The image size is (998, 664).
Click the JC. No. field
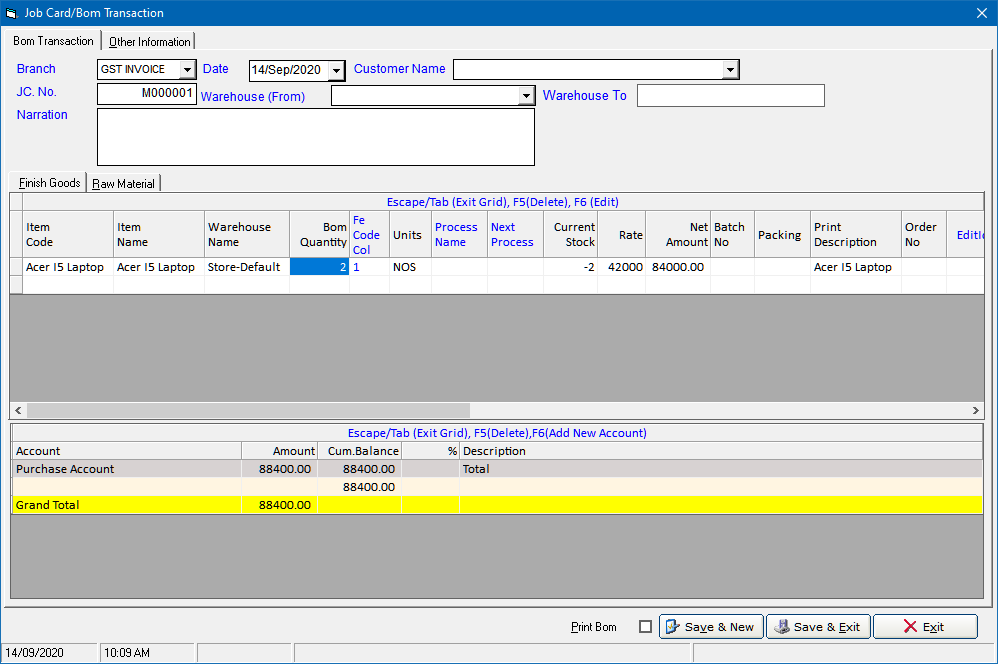click(x=147, y=94)
